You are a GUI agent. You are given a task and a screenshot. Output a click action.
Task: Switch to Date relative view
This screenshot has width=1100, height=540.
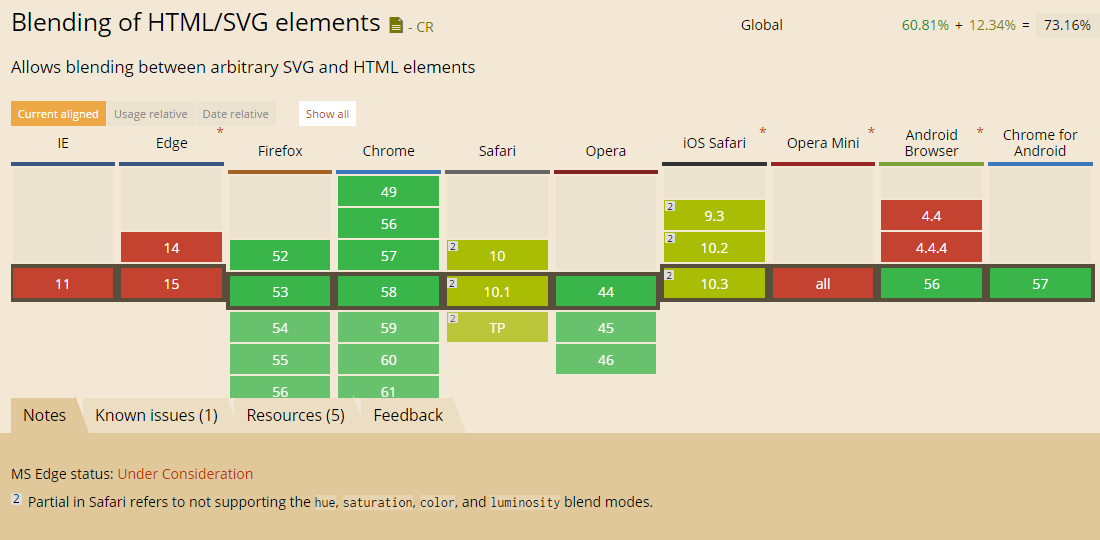coord(236,114)
